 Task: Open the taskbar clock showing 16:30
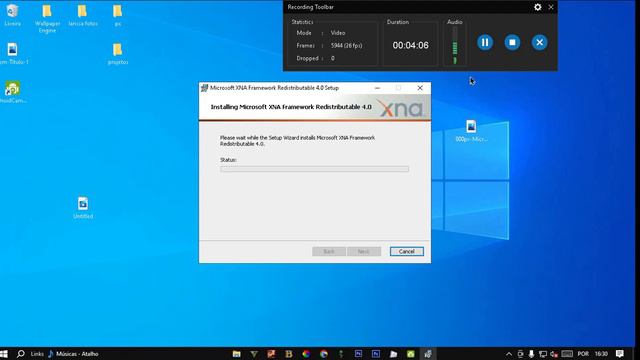pos(601,354)
